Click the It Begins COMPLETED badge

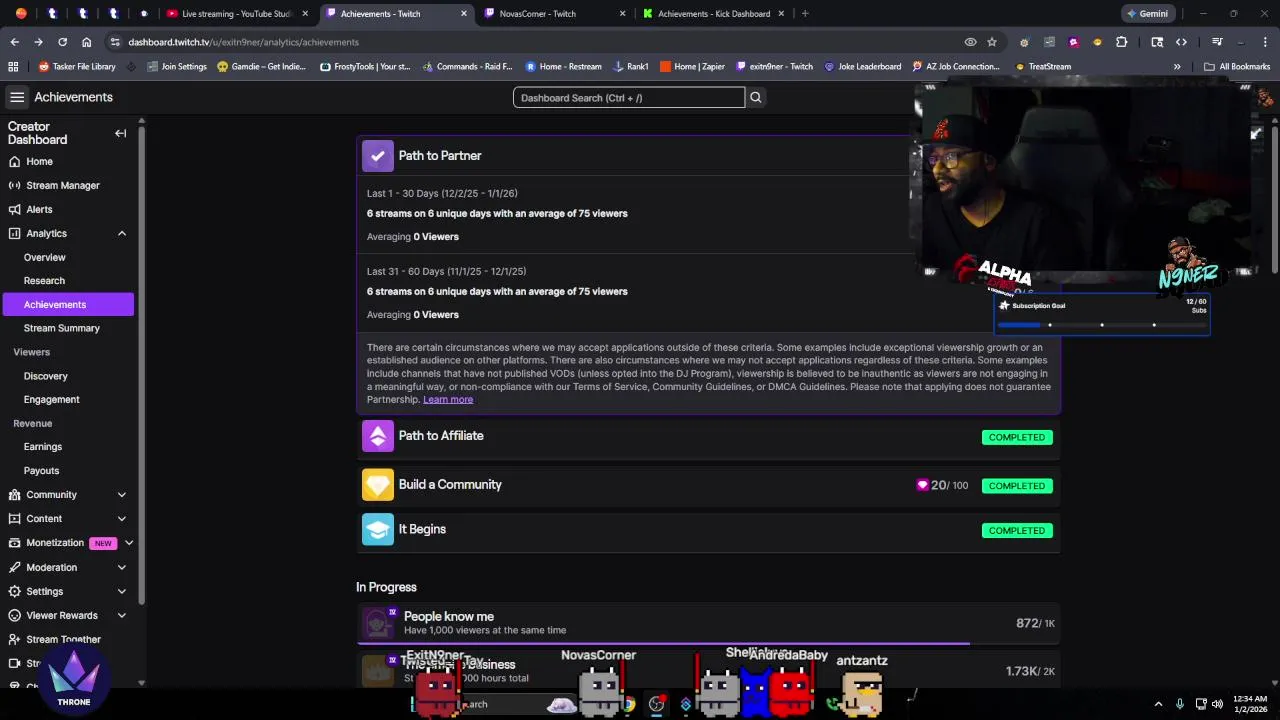pyautogui.click(x=1017, y=530)
